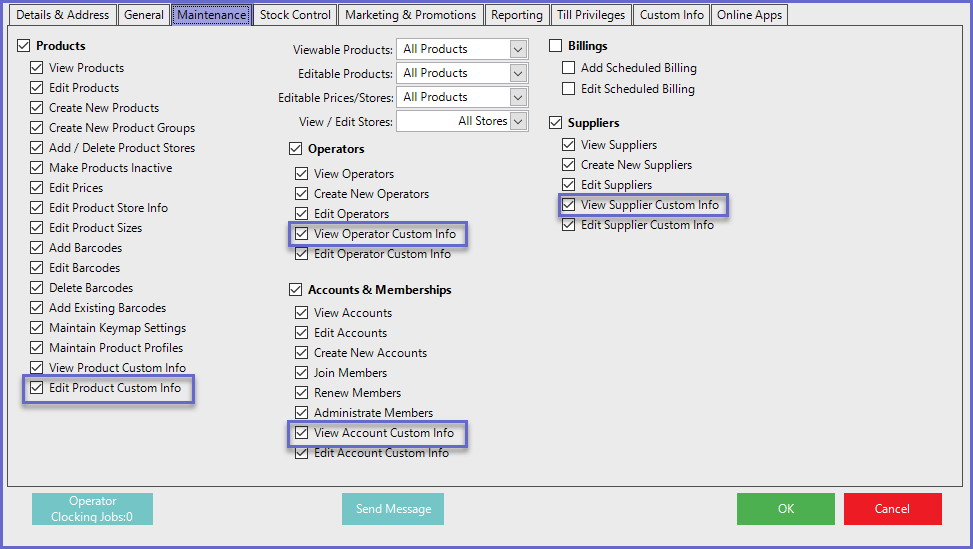Uncheck the Edit Product Custom Info checkbox

pyautogui.click(x=37, y=388)
